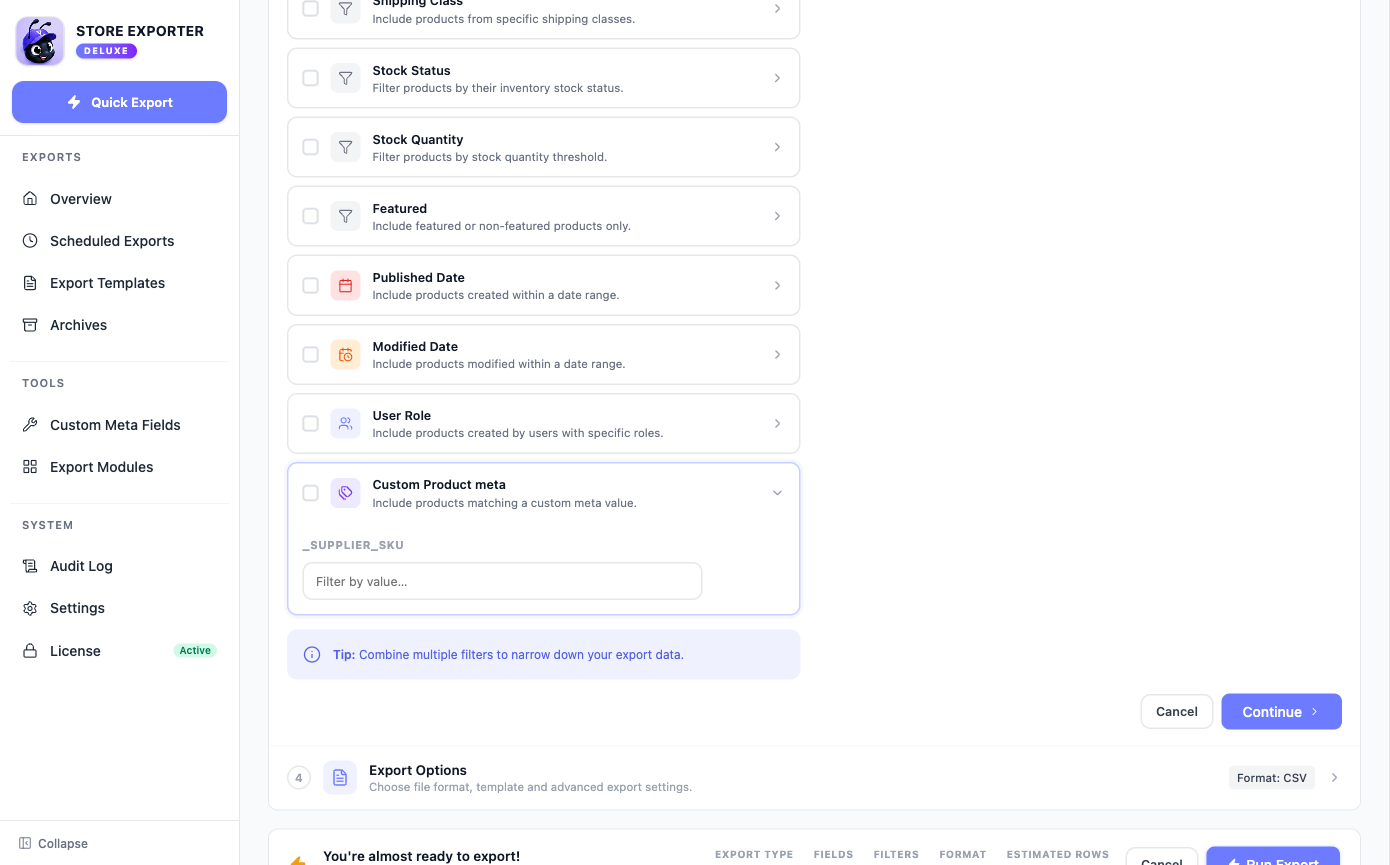
Task: Collapse the sidebar using Collapse
Action: [x=54, y=843]
